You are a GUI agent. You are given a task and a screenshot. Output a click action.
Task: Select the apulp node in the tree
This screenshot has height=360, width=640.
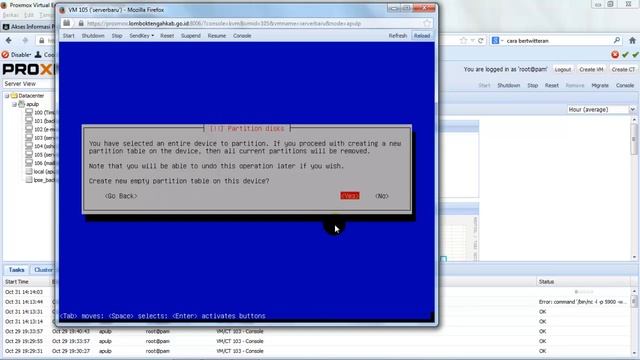pyautogui.click(x=29, y=104)
